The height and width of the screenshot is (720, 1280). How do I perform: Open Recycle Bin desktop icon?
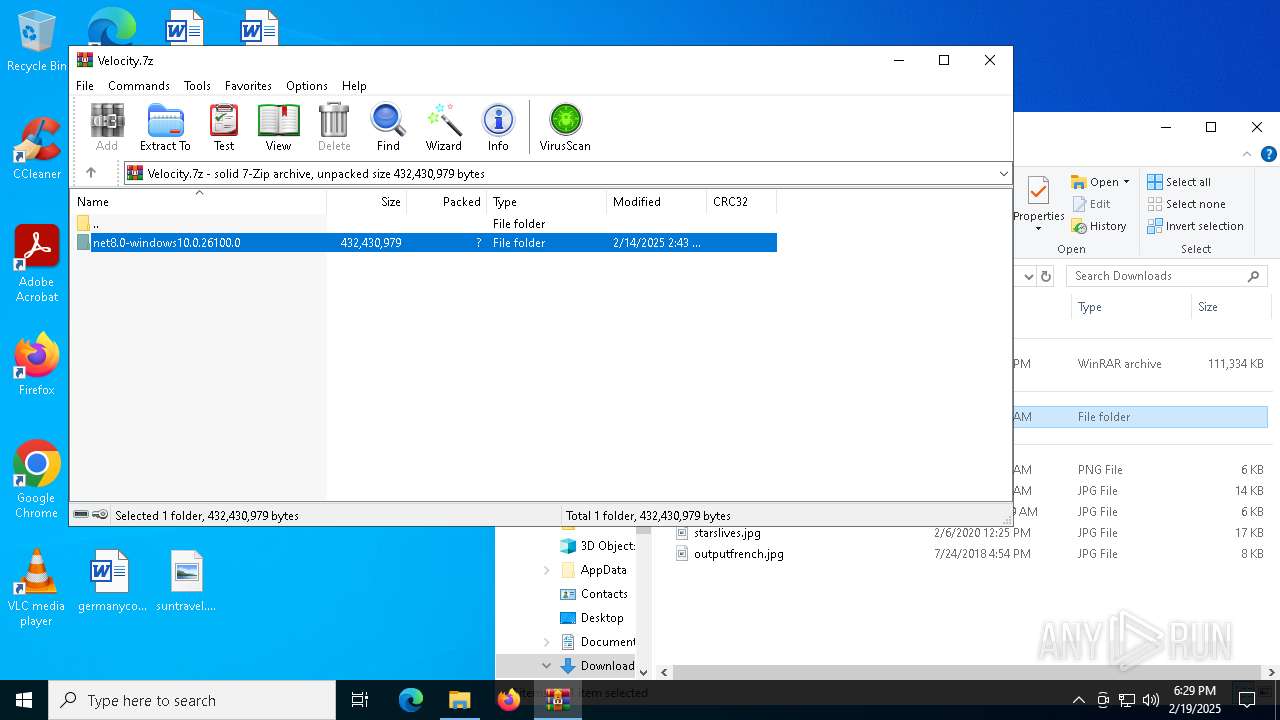pos(36,42)
